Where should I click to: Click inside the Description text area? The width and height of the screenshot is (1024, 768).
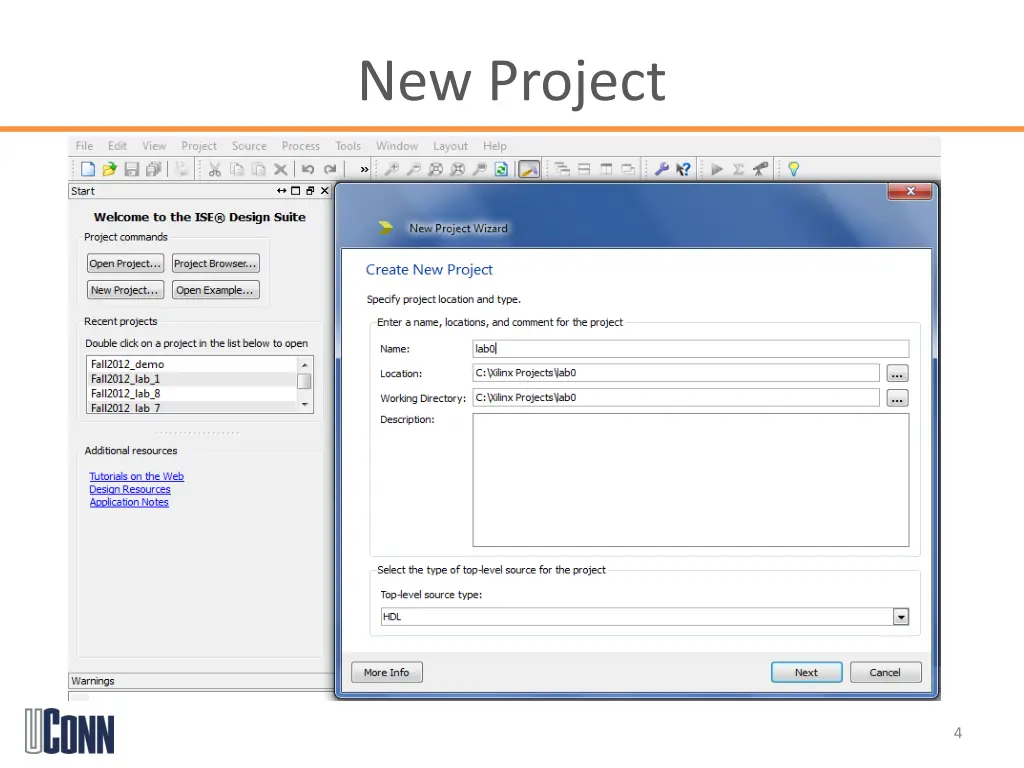click(x=690, y=480)
